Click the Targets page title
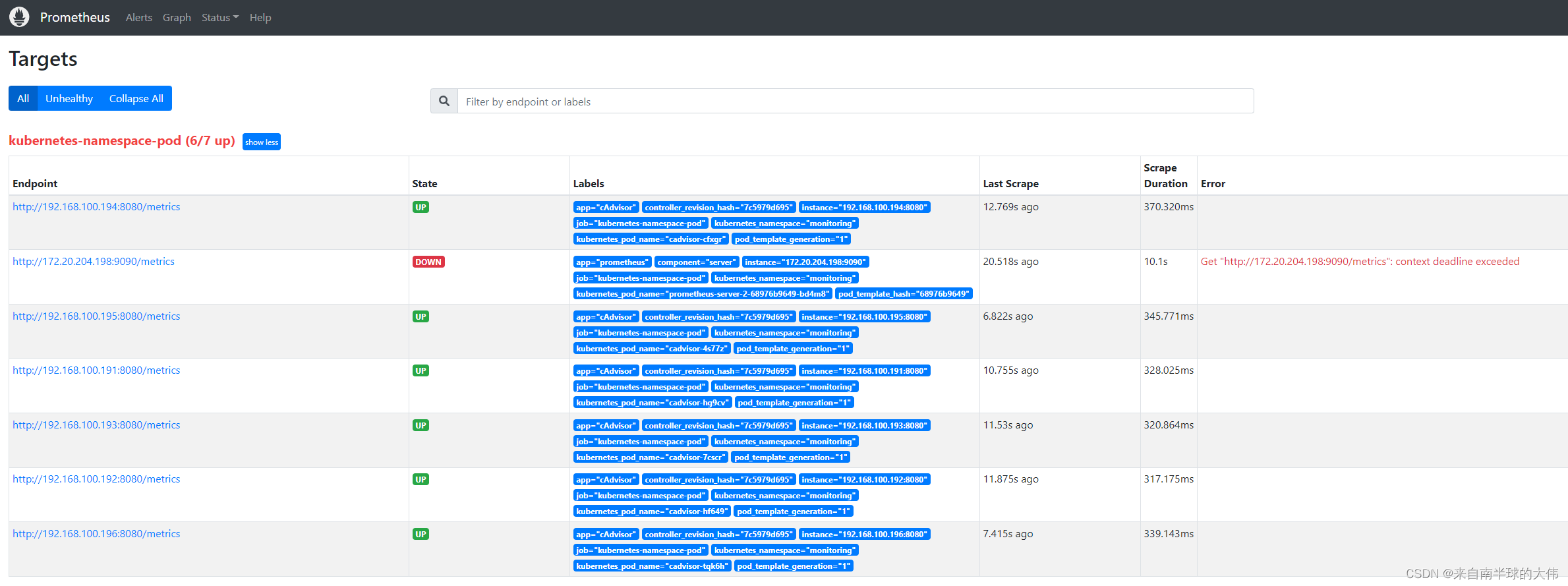This screenshot has width=1568, height=586. (43, 59)
